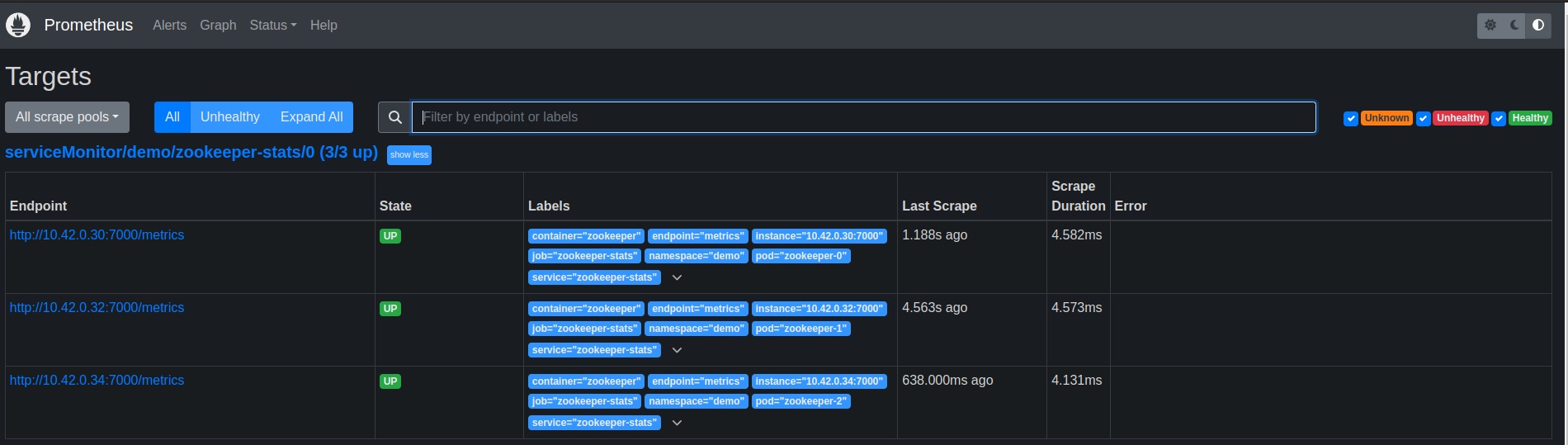The image size is (1568, 445).
Task: Open the Help menu item
Action: (324, 25)
